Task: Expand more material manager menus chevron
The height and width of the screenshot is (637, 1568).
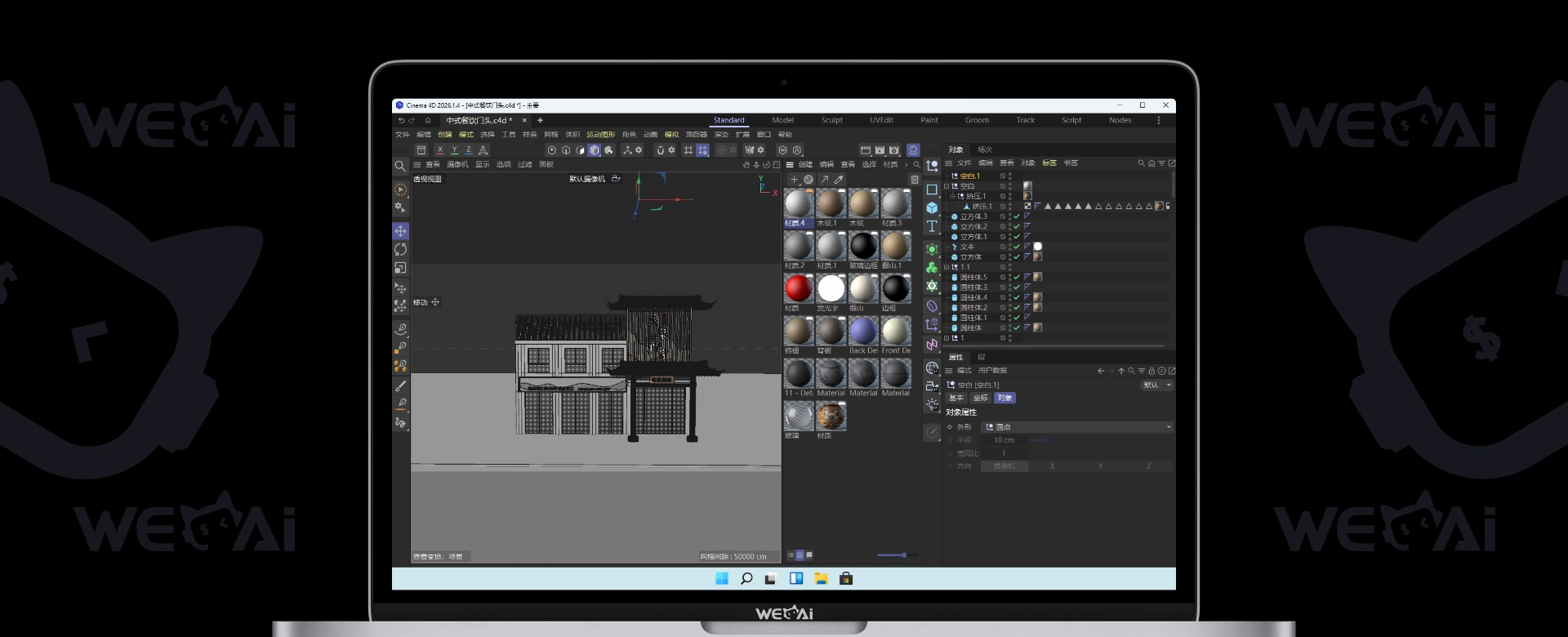Action: pyautogui.click(x=906, y=164)
